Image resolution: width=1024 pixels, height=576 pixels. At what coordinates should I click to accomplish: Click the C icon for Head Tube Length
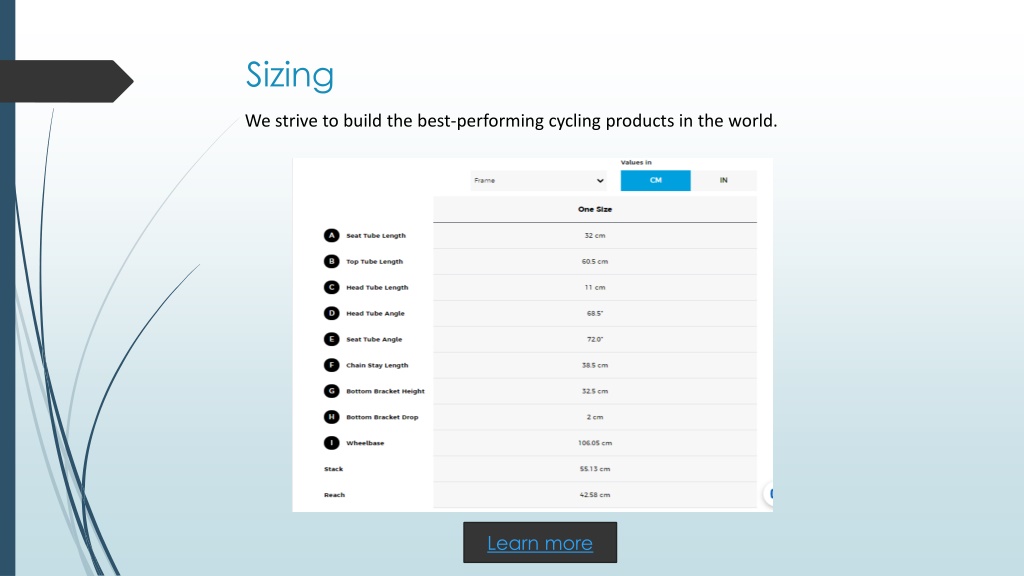pos(331,287)
